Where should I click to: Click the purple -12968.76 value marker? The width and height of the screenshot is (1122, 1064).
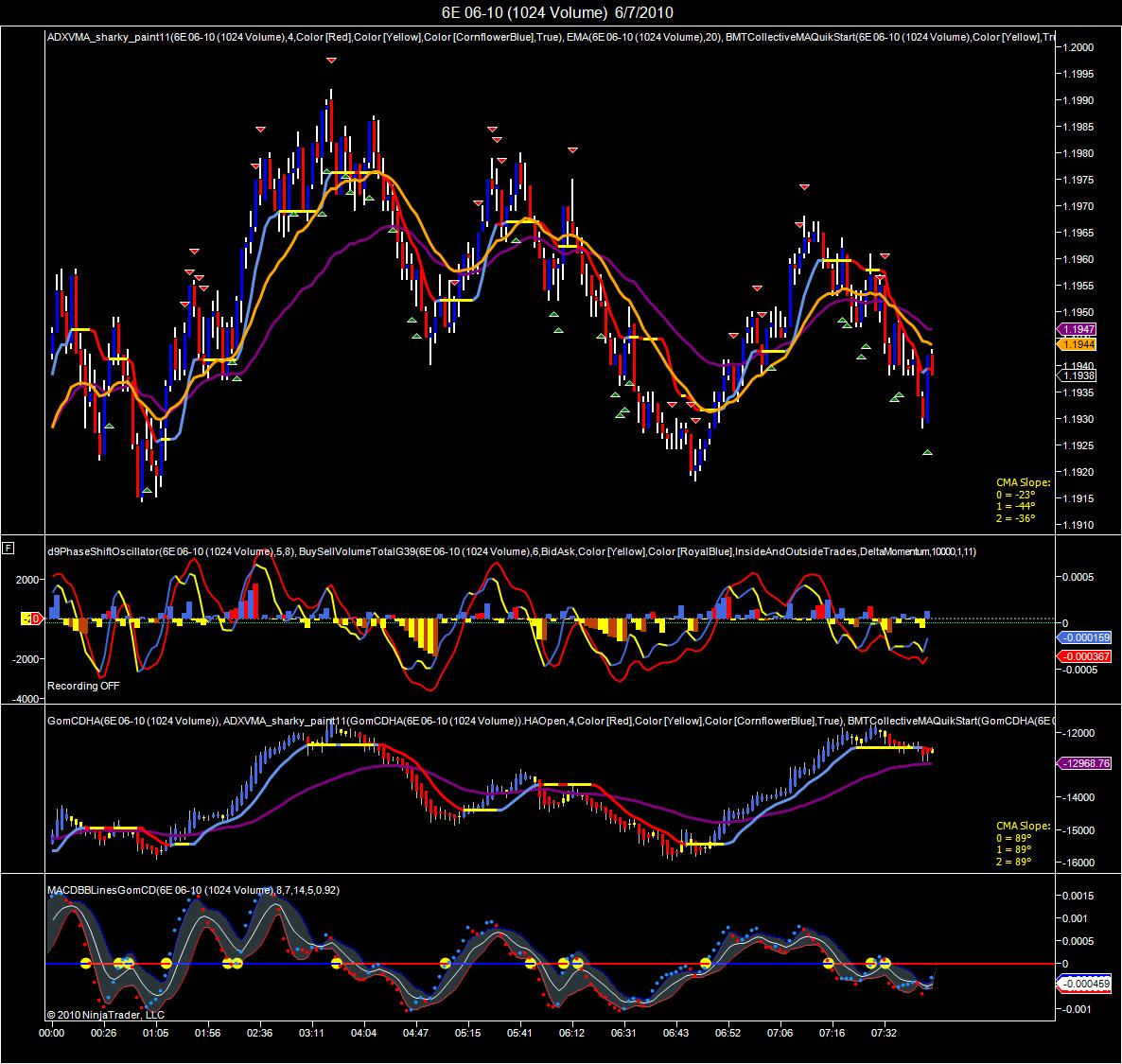click(1084, 763)
